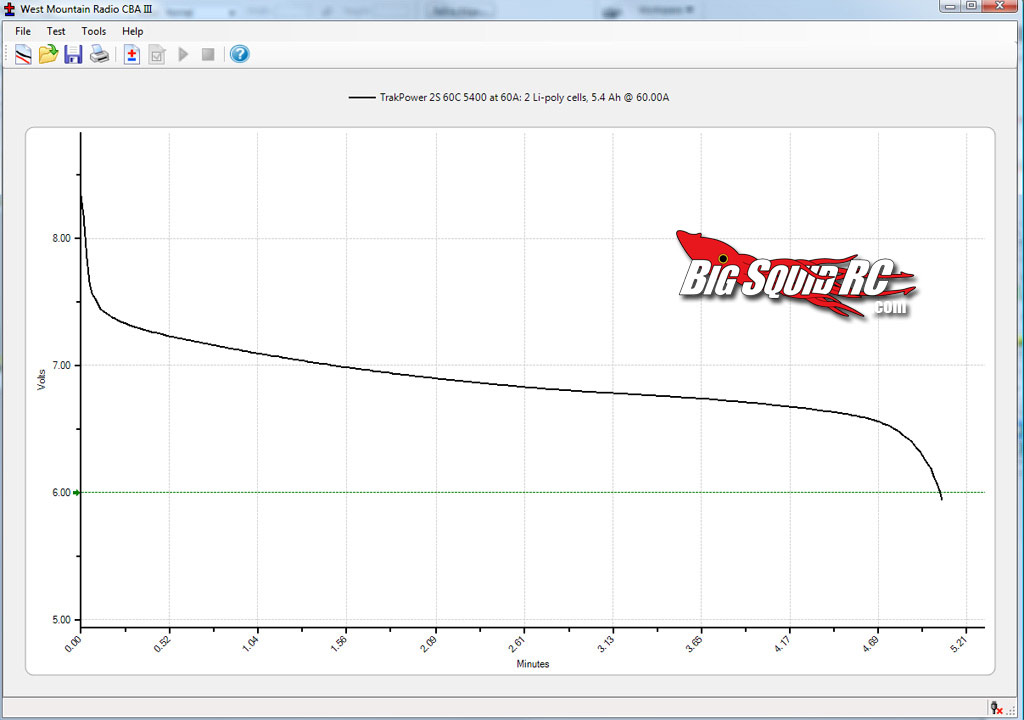Screen dimensions: 1024x720
Task: Start a new test with plus-minus icon
Action: (x=131, y=54)
